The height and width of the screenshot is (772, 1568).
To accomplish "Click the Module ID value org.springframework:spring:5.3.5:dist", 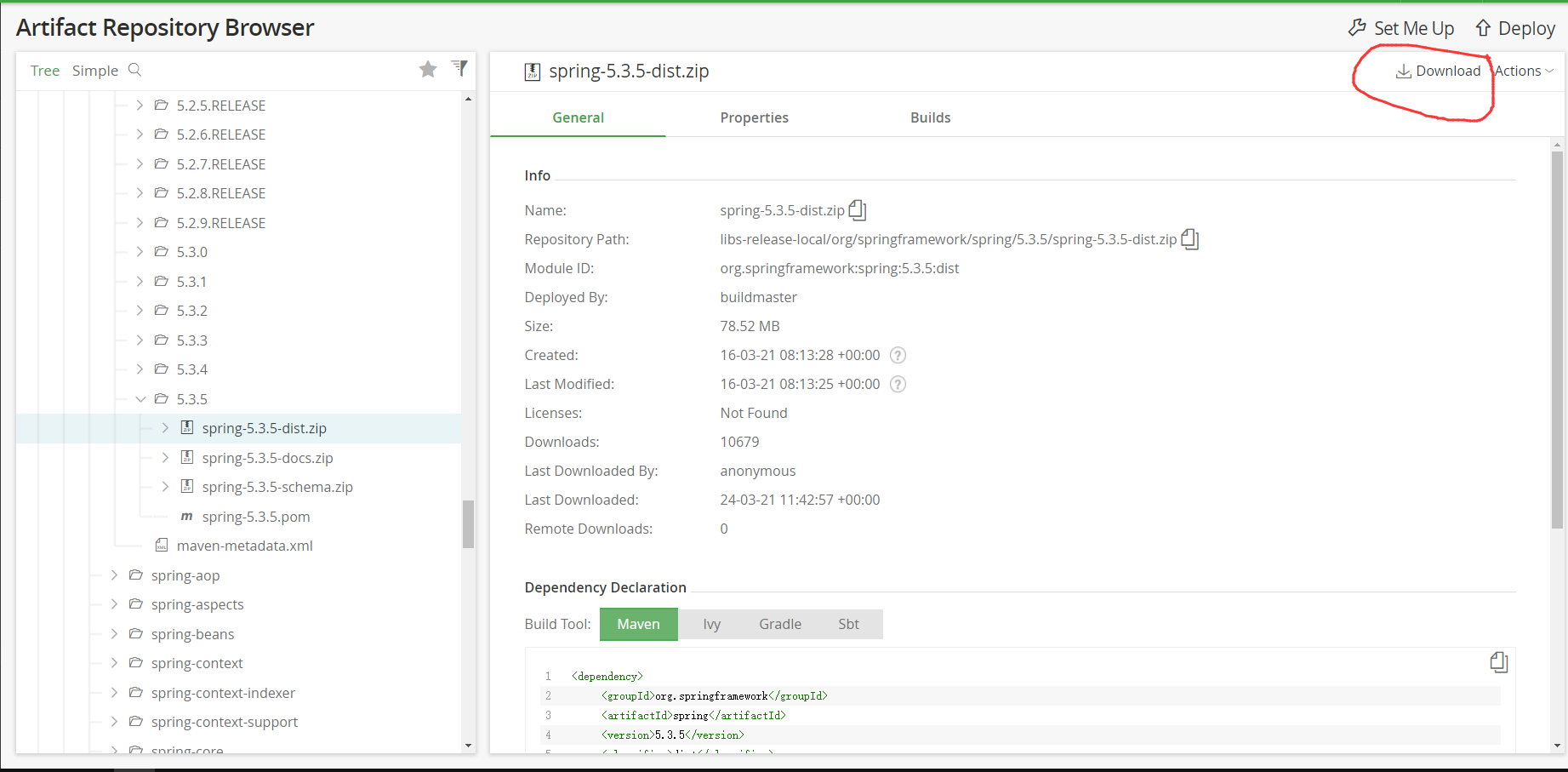I will click(x=839, y=268).
